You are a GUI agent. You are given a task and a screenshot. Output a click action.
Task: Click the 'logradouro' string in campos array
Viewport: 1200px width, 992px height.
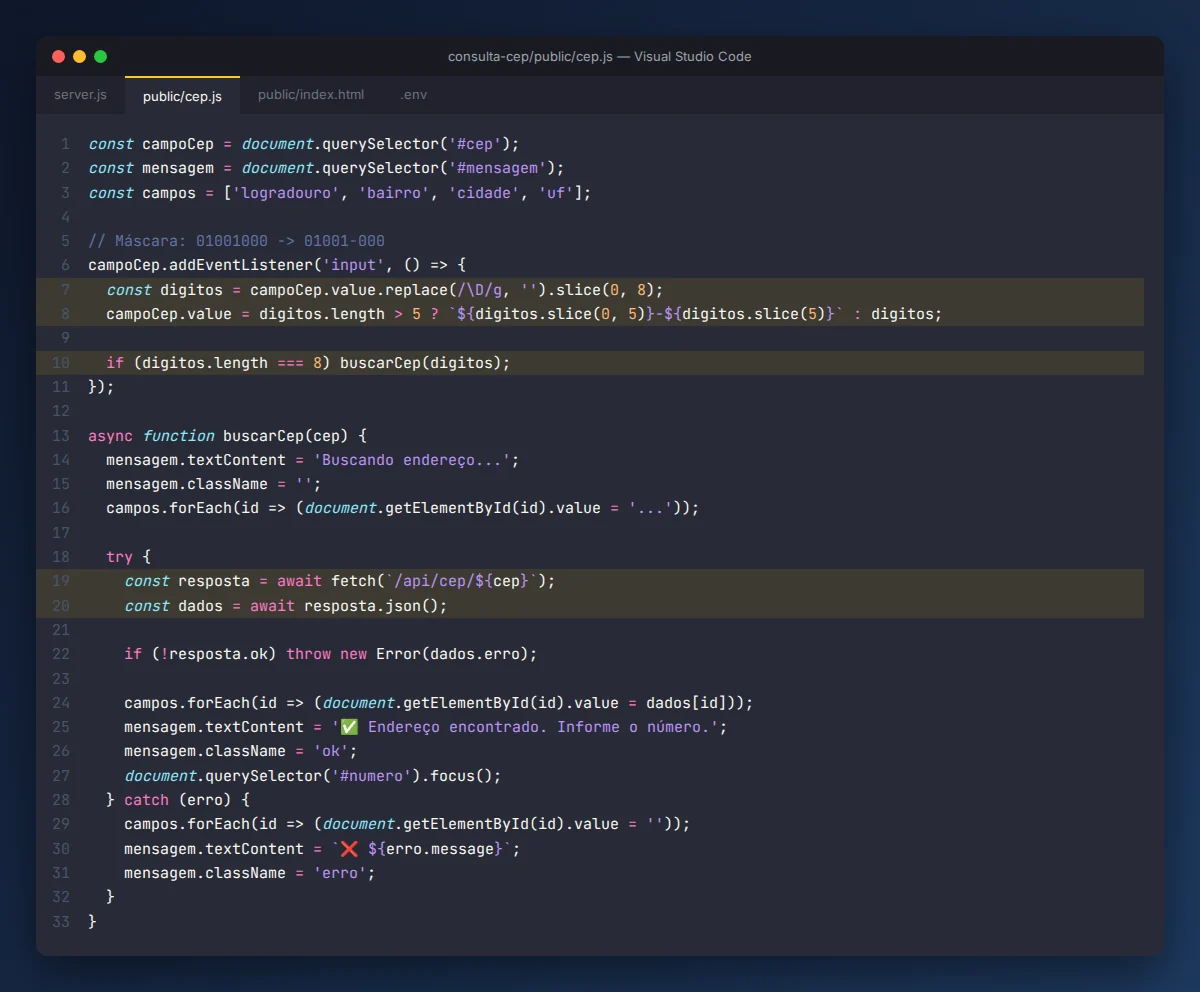pyautogui.click(x=287, y=193)
